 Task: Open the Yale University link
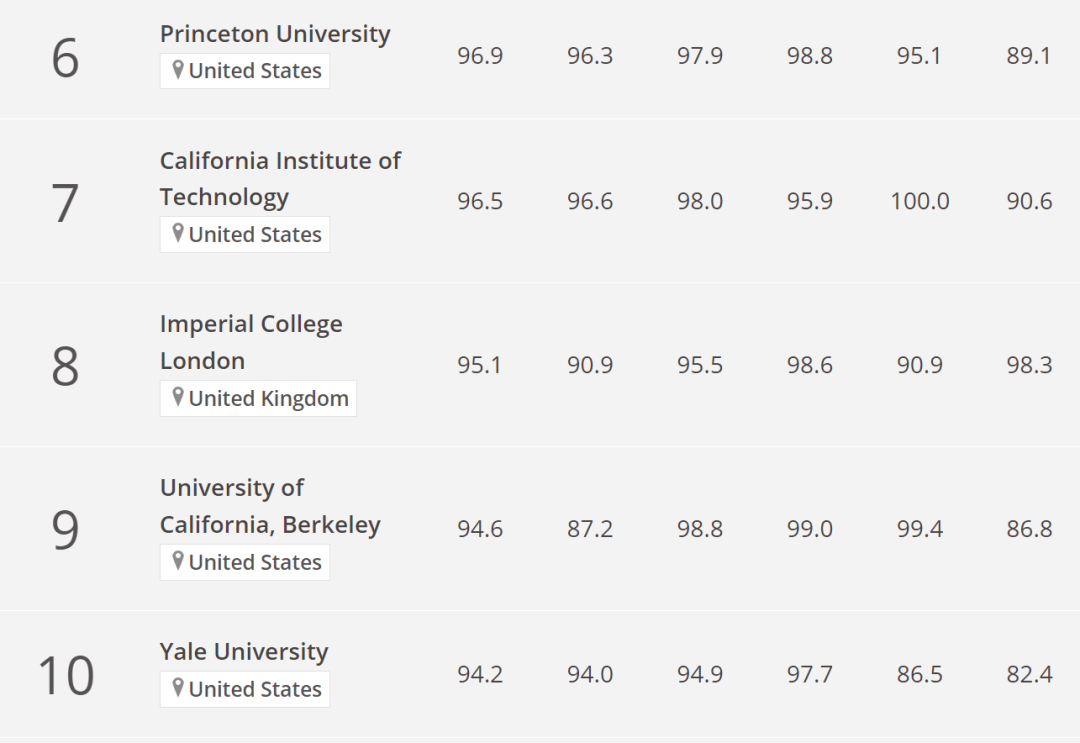tap(244, 651)
